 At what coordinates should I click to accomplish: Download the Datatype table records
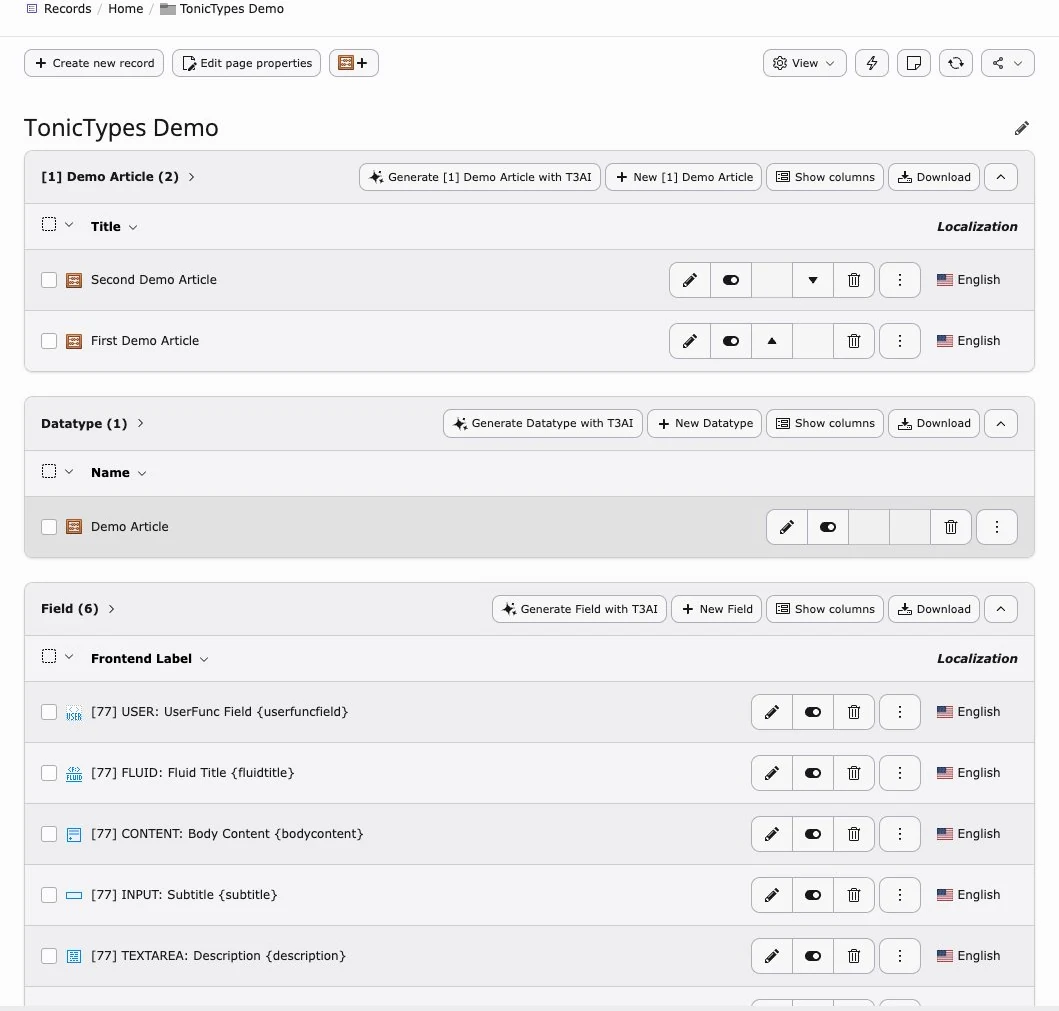coord(933,423)
